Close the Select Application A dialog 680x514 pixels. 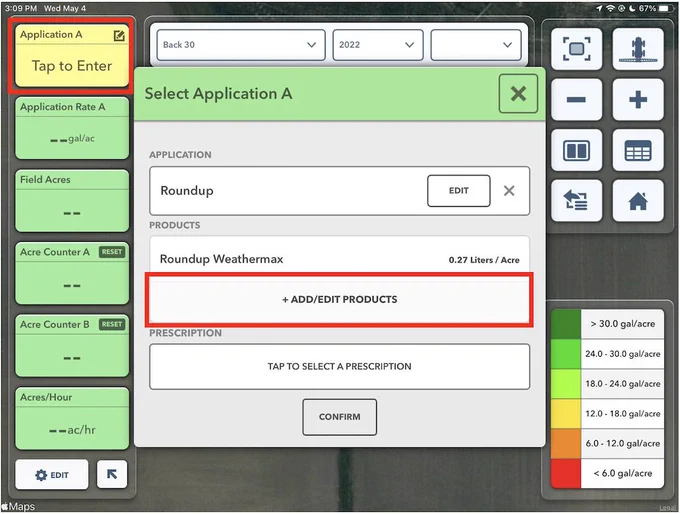(518, 94)
